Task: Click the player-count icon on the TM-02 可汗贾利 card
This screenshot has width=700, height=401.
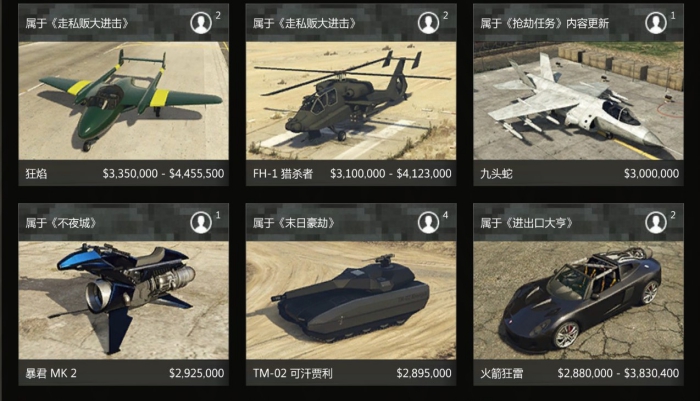Action: click(428, 222)
